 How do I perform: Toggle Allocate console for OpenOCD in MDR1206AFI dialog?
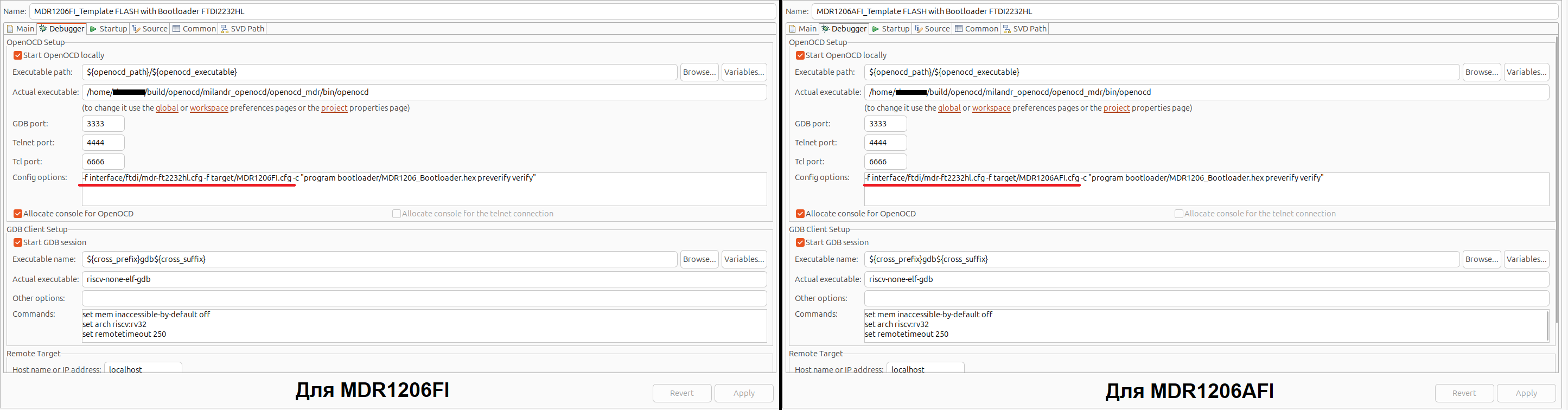(x=800, y=214)
